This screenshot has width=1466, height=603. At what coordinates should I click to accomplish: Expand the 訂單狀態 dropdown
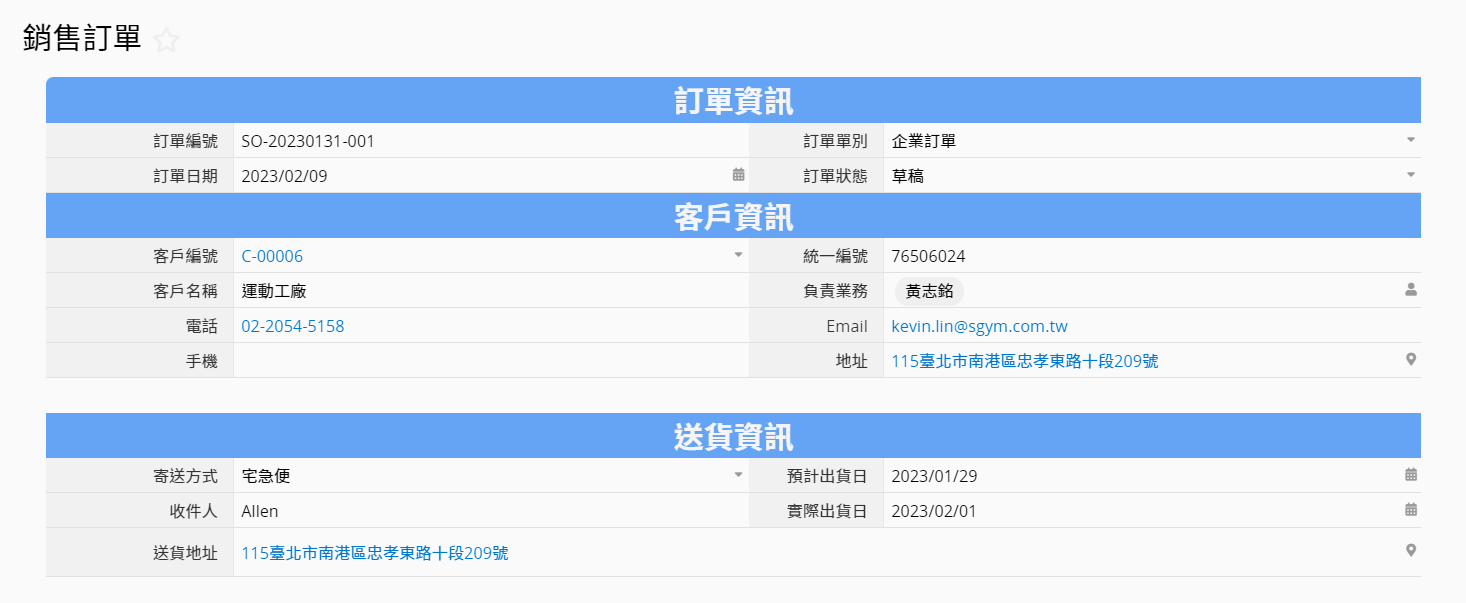[1411, 175]
